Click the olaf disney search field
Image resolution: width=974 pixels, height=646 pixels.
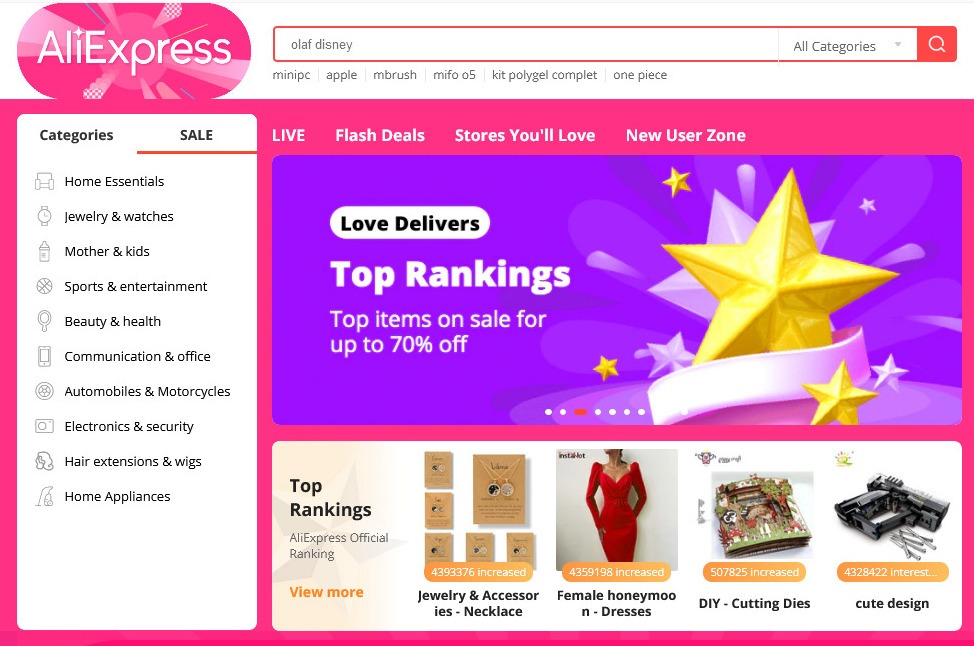point(526,45)
